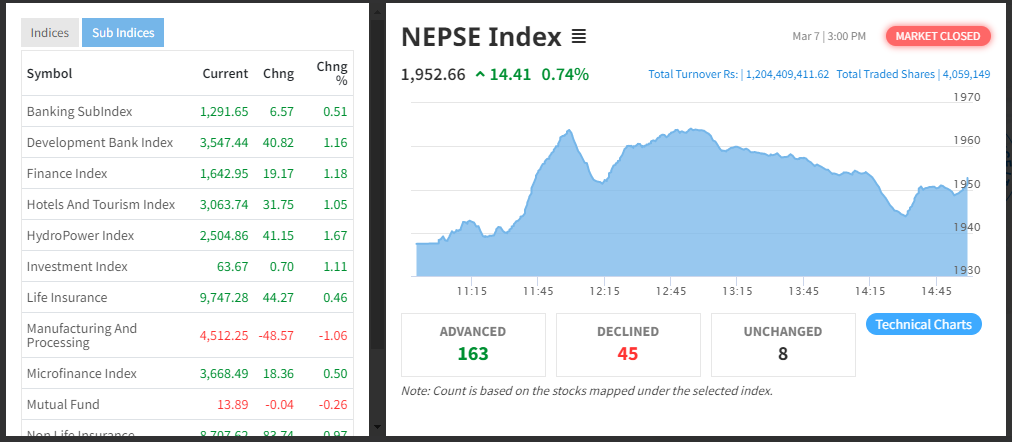The height and width of the screenshot is (442, 1012).
Task: Open the HydroPower Index row
Action: (80, 235)
